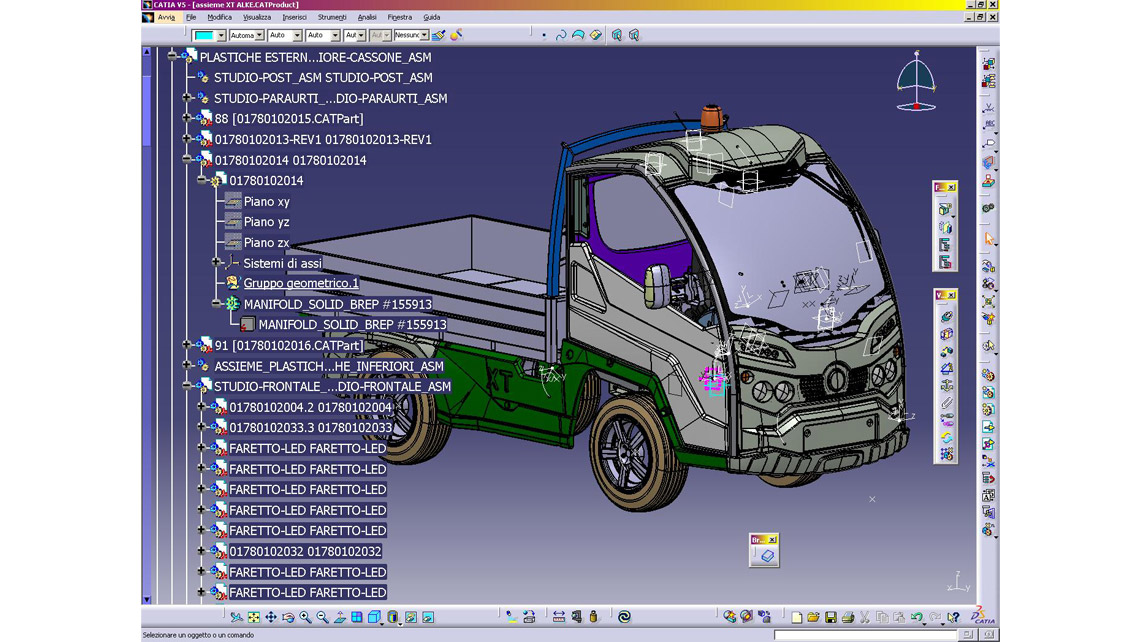
Task: Open the Nessuno layer dropdown
Action: pyautogui.click(x=424, y=35)
